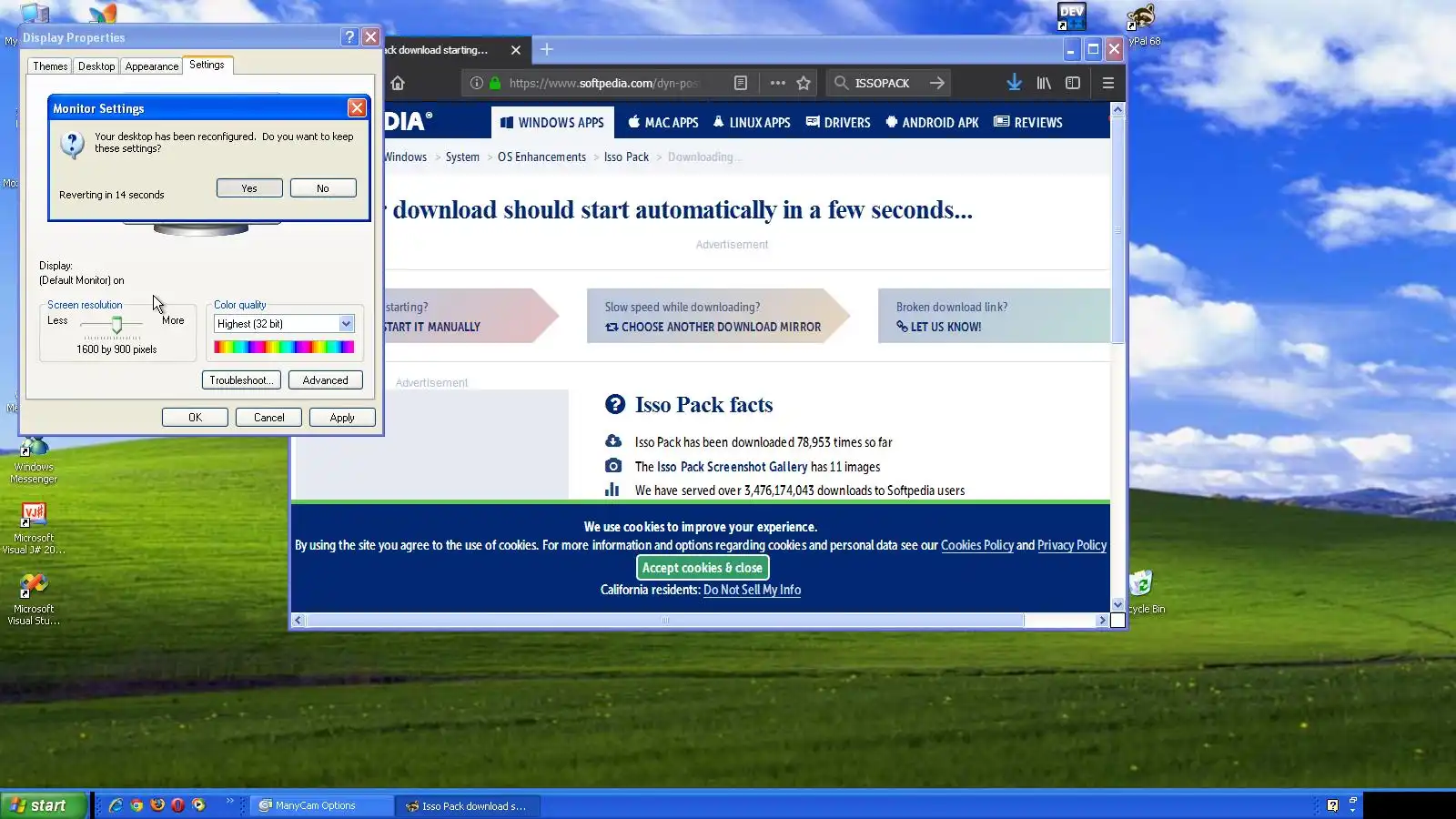1456x819 pixels.
Task: Click No to revert display settings
Action: coord(323,188)
